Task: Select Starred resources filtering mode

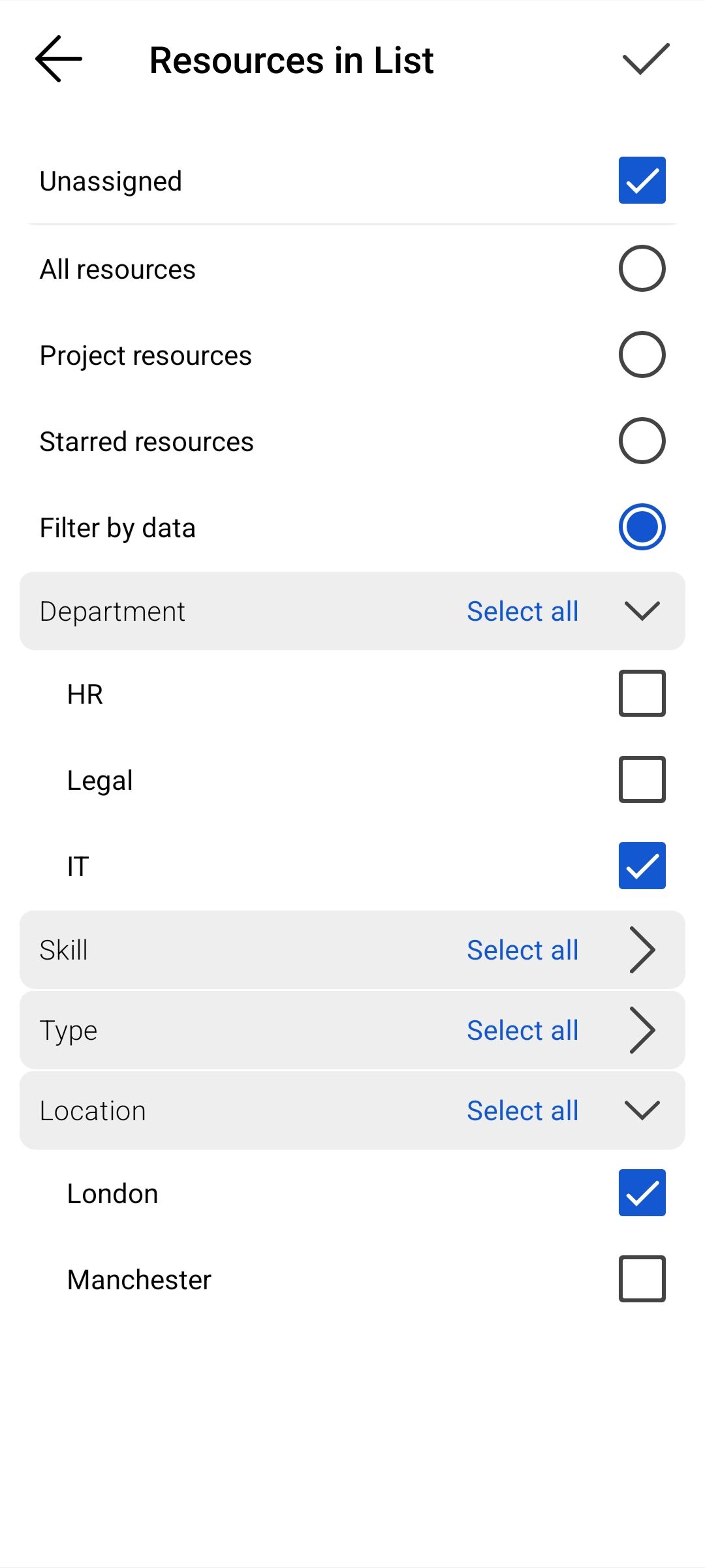Action: [642, 441]
